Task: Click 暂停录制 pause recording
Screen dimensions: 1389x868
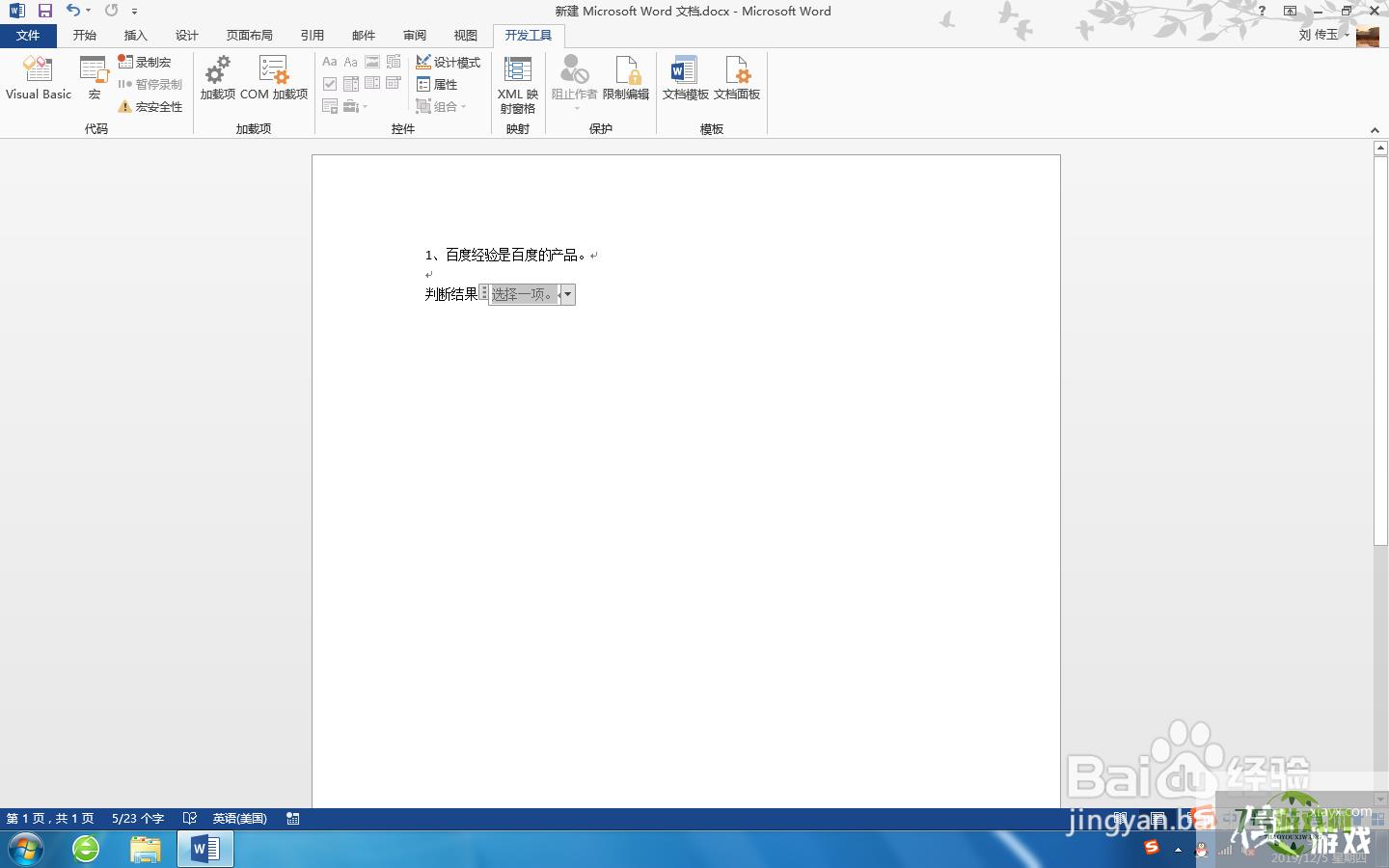Action: tap(150, 84)
